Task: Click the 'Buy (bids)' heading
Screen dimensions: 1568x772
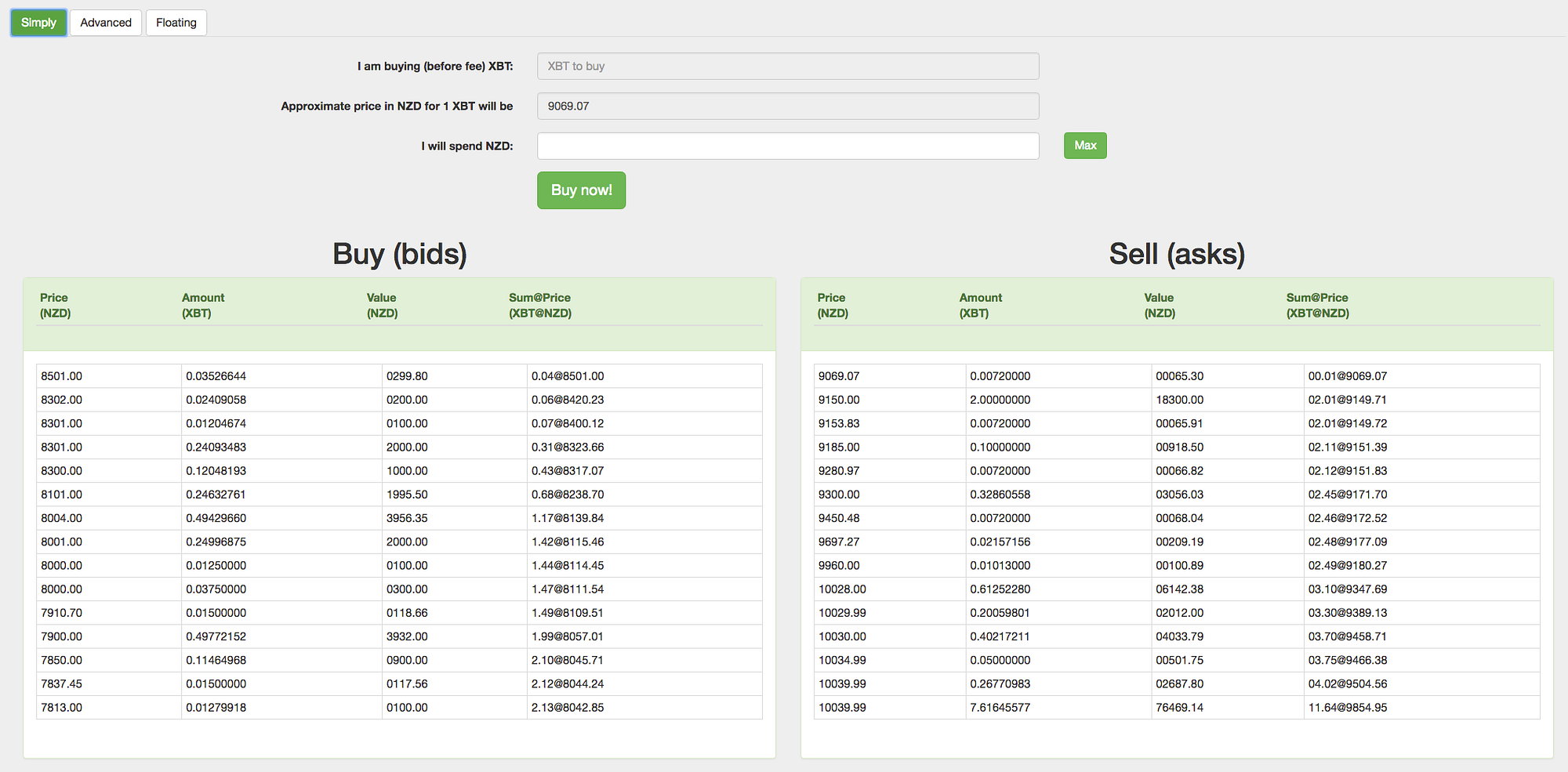Action: (400, 254)
